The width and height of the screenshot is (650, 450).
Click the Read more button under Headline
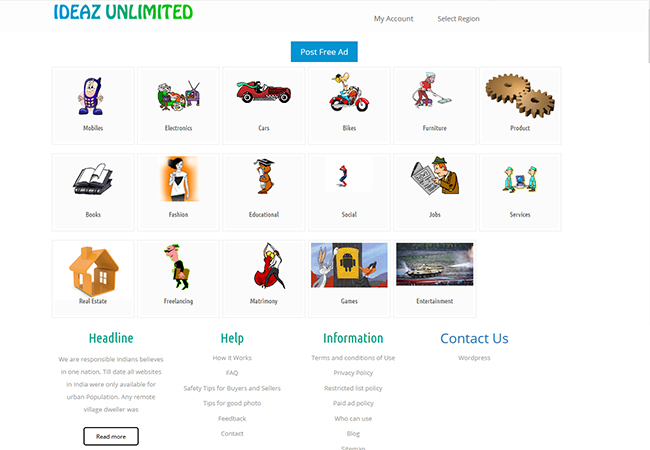click(111, 436)
